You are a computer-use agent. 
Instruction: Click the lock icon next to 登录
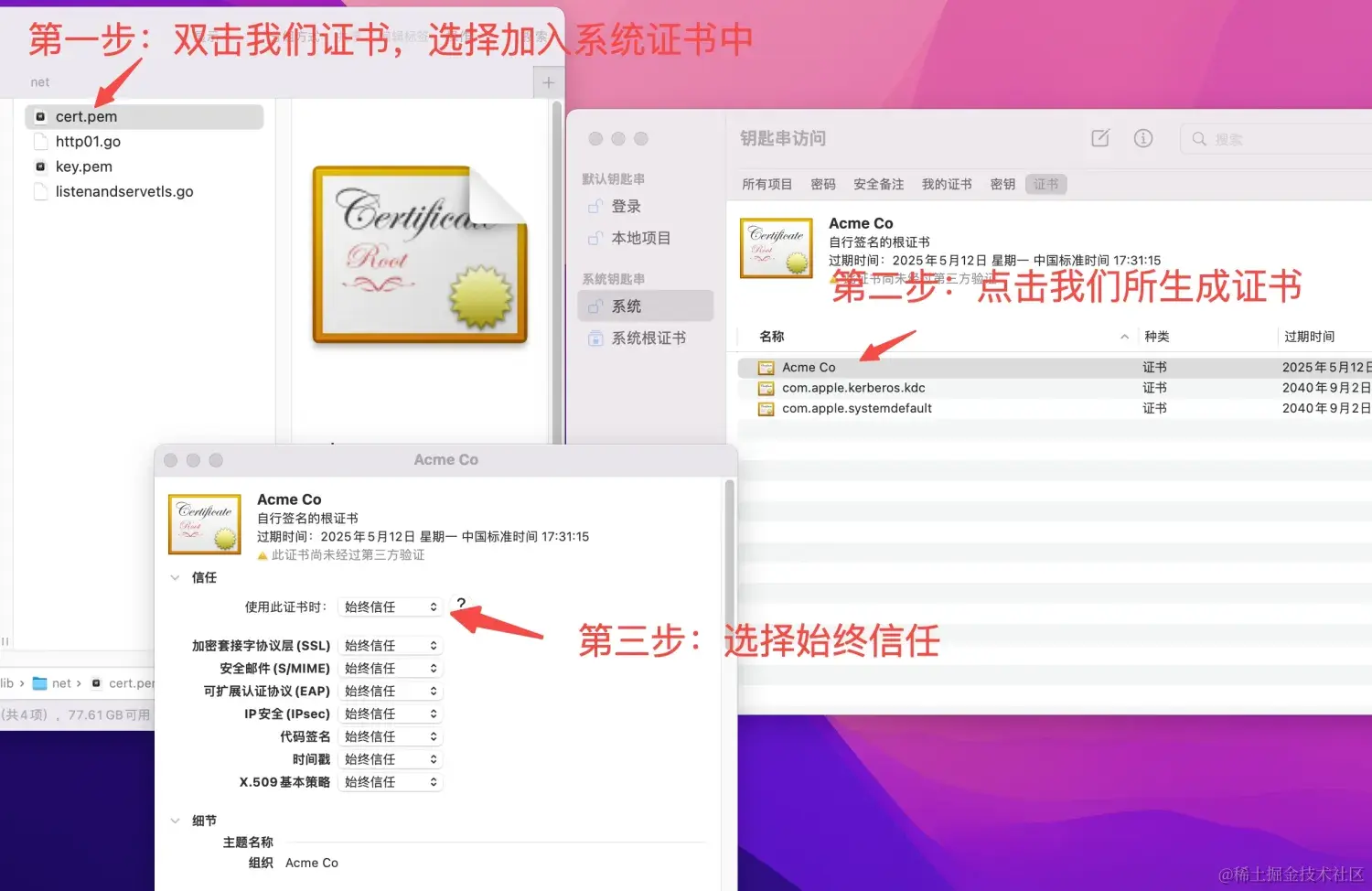tap(595, 207)
